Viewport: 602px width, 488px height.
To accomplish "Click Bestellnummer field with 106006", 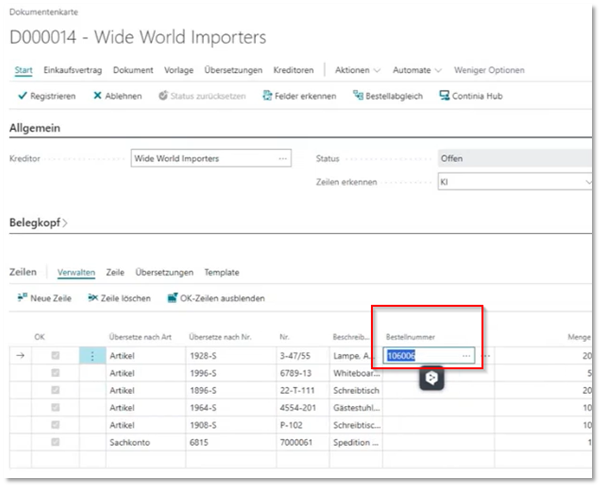I will coord(428,356).
